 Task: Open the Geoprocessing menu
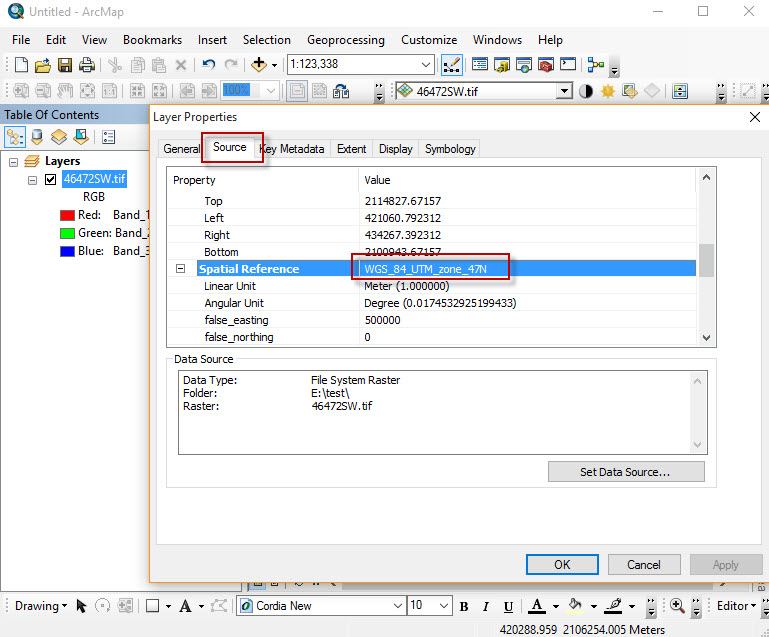pos(346,40)
